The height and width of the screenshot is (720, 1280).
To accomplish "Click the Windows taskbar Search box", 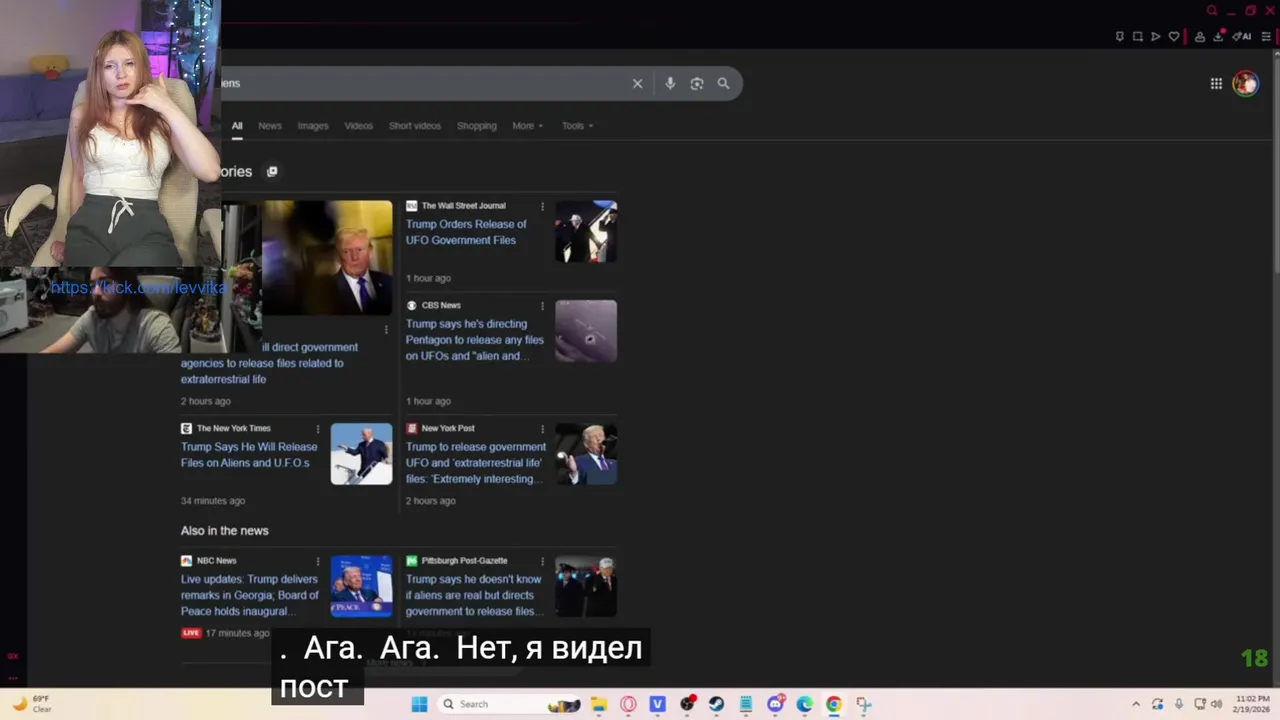I will click(x=510, y=704).
